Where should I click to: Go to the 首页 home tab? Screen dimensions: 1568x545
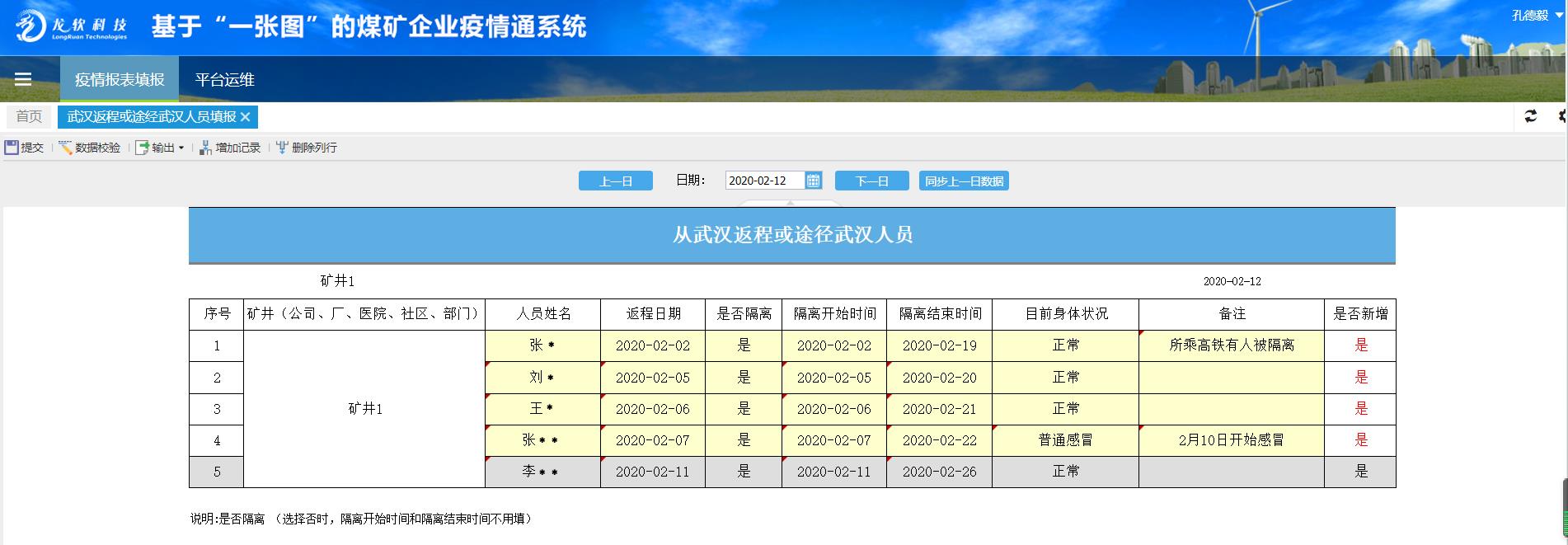pyautogui.click(x=29, y=117)
